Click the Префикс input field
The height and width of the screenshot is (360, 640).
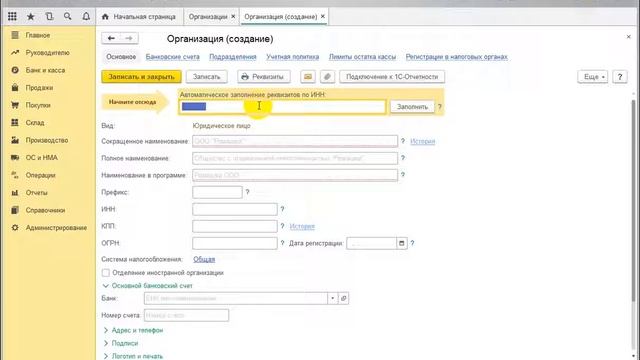[217, 192]
